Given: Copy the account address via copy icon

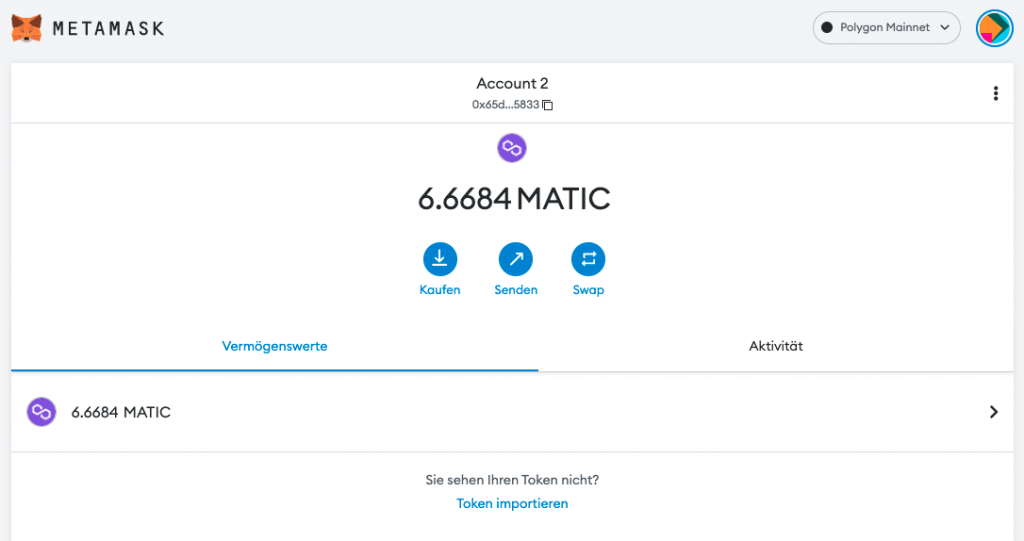Looking at the screenshot, I should tap(547, 105).
